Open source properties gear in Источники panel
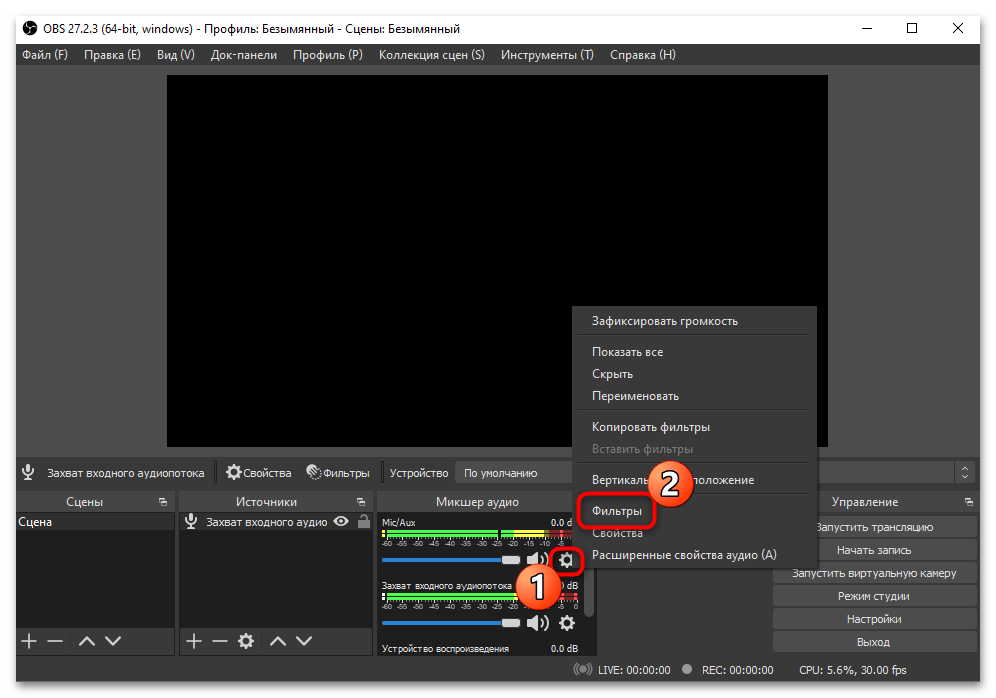The height and width of the screenshot is (698, 996). [x=246, y=641]
